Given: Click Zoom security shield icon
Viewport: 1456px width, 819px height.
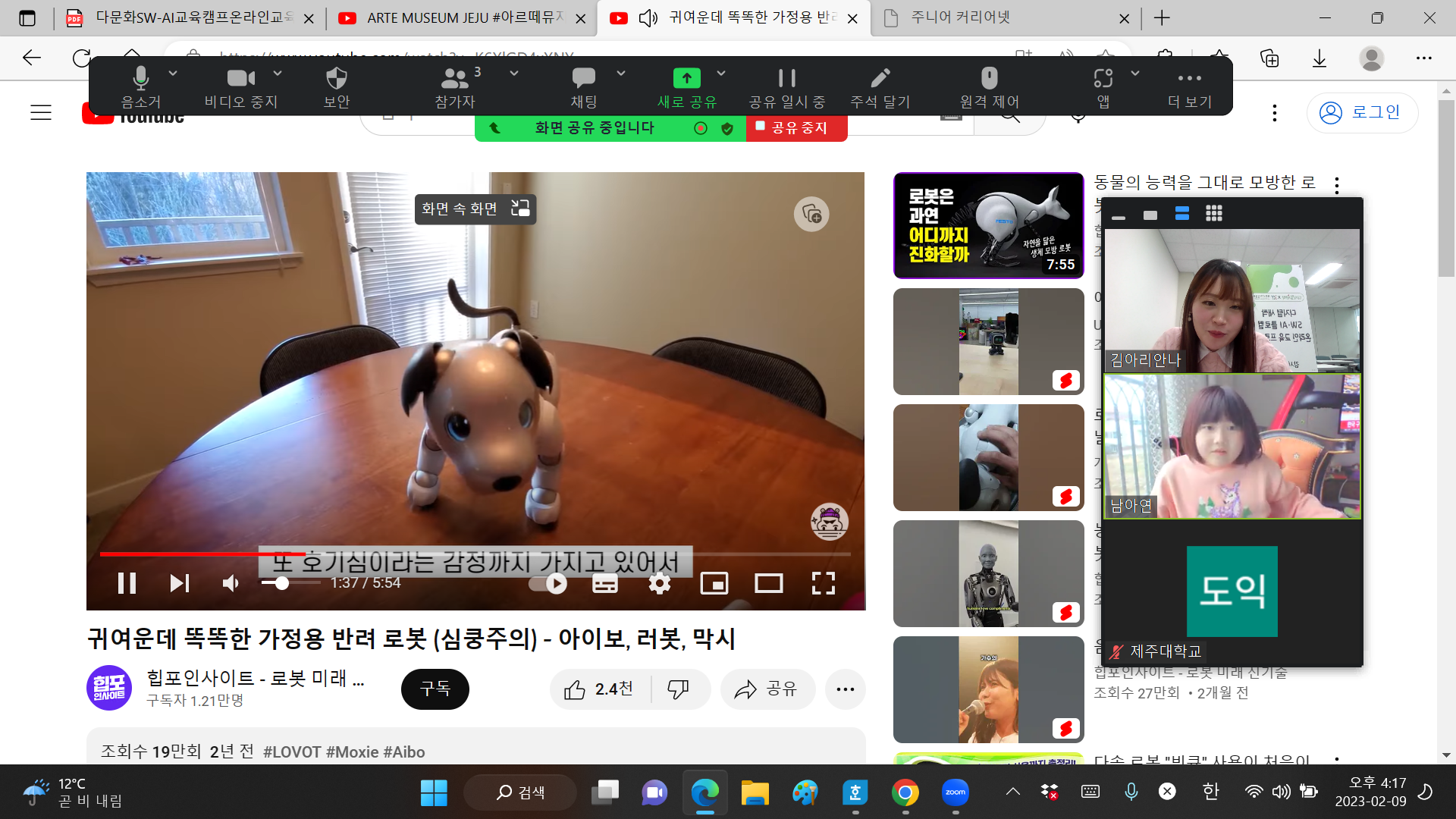Looking at the screenshot, I should (336, 78).
